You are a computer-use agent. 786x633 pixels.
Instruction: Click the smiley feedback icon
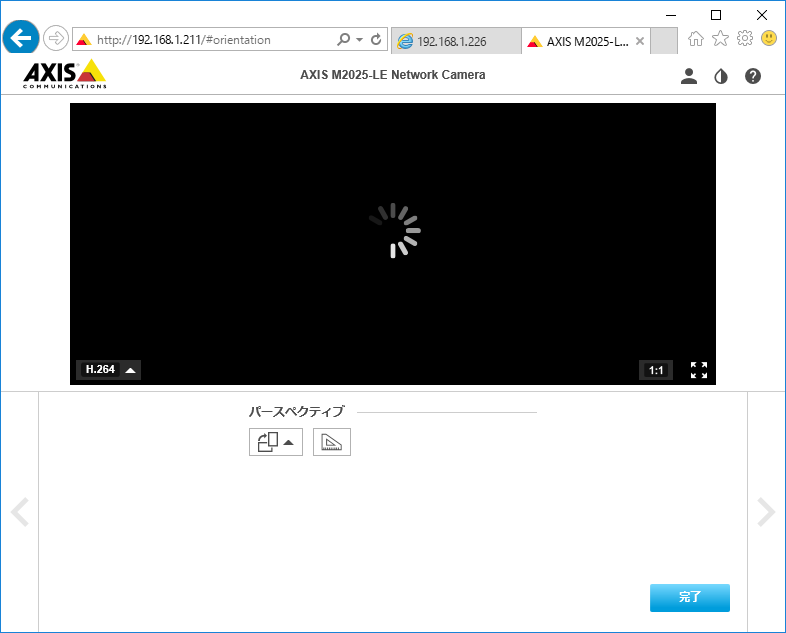pos(769,38)
